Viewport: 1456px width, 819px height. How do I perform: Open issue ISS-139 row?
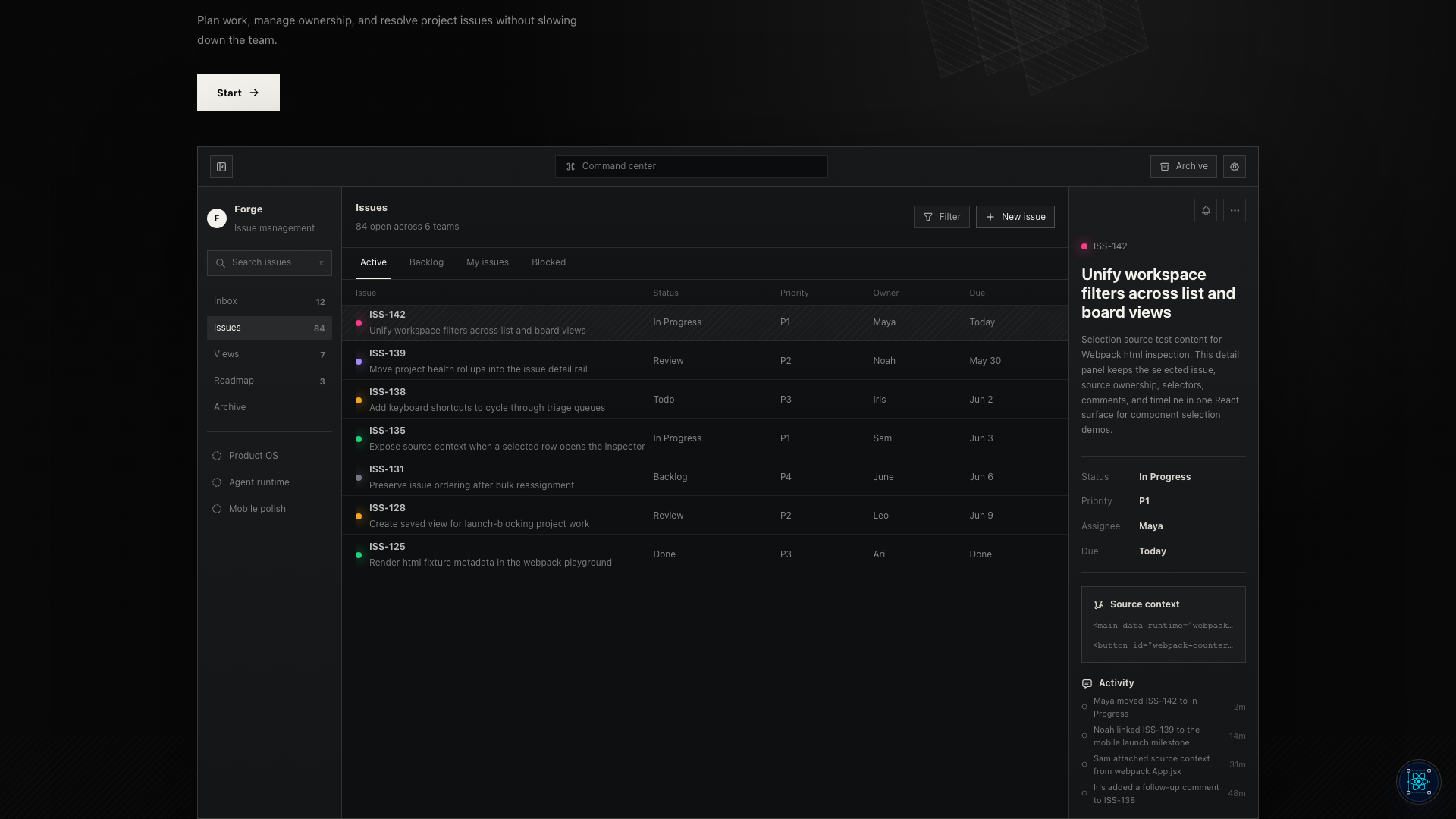pyautogui.click(x=705, y=361)
